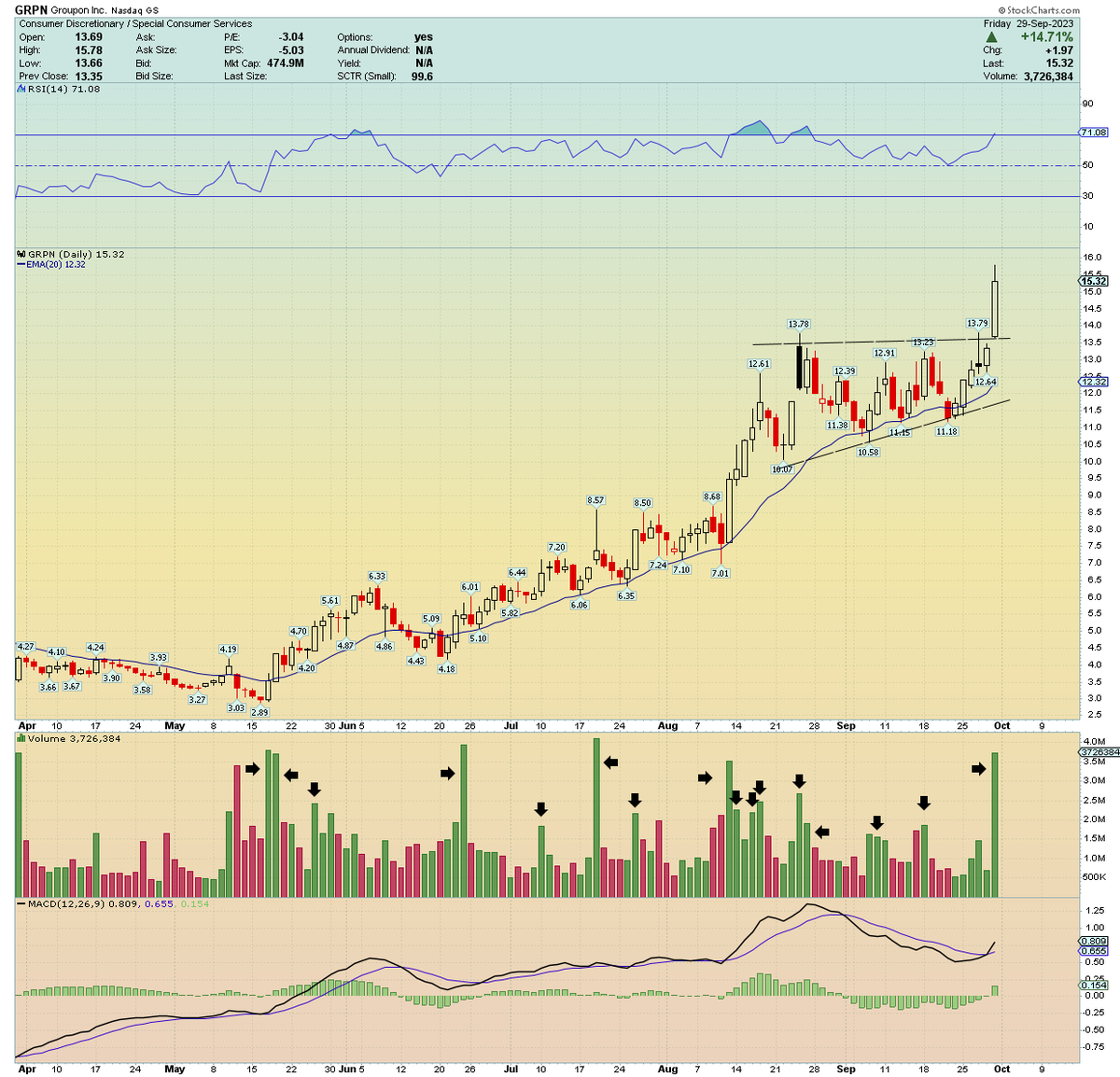Click the 7.01 August low label
1120x1077 pixels.
[x=720, y=573]
